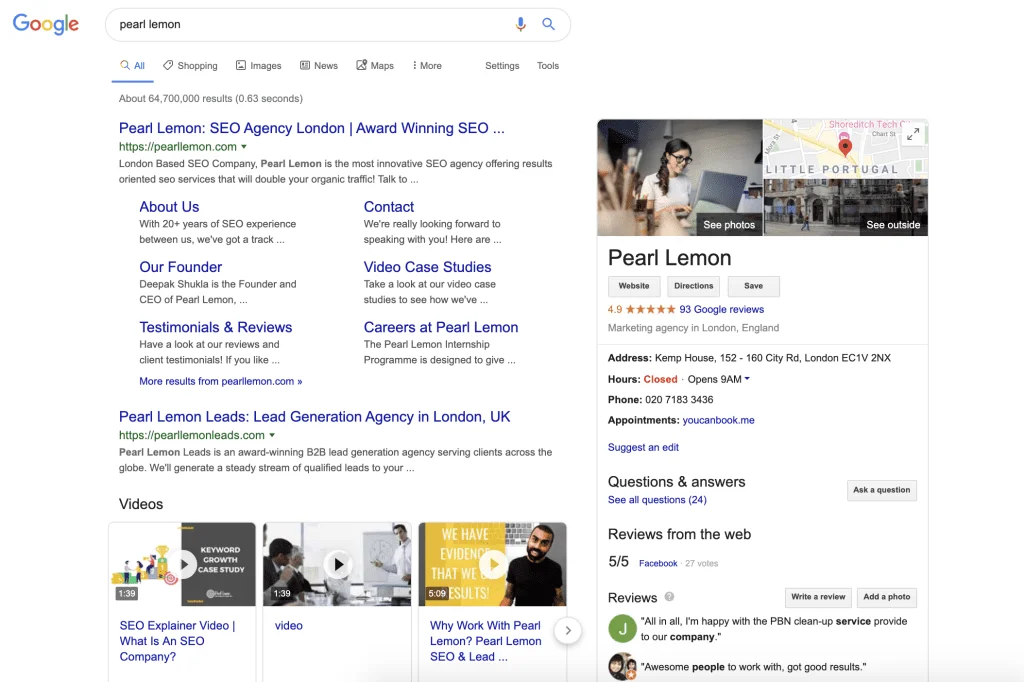Open dropdown arrow next to pearllemon.com URL
Screen dimensions: 1024x682
coord(244,147)
